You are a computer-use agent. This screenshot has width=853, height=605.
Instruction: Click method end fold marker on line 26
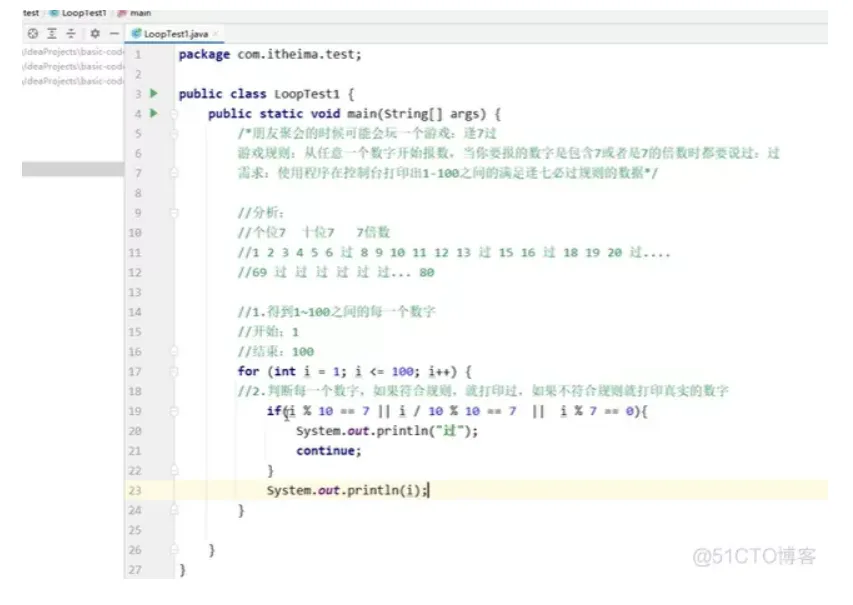(174, 550)
